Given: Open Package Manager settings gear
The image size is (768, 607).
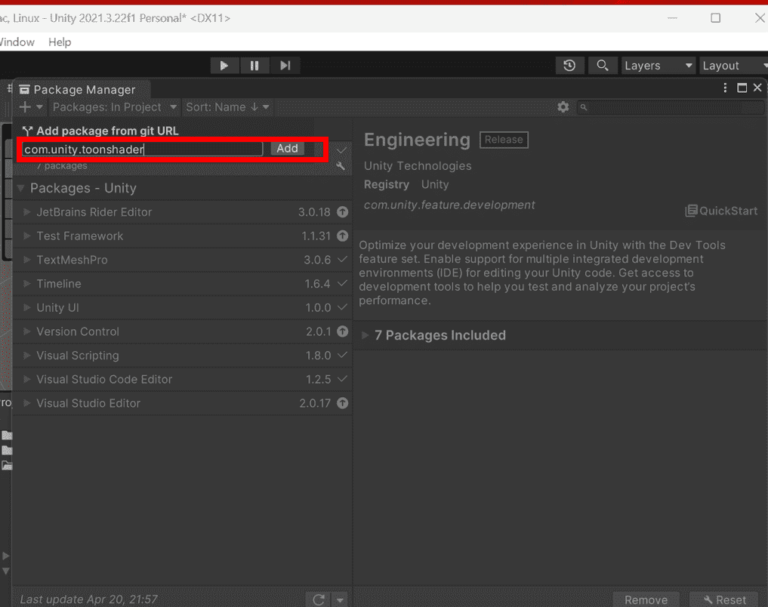Looking at the screenshot, I should [563, 107].
